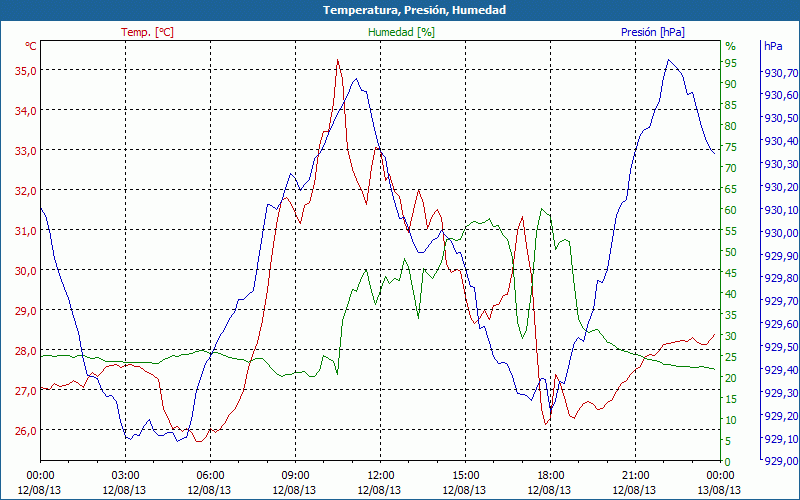
Task: Click the 00:00 13/08/13 time axis label
Action: point(720,483)
